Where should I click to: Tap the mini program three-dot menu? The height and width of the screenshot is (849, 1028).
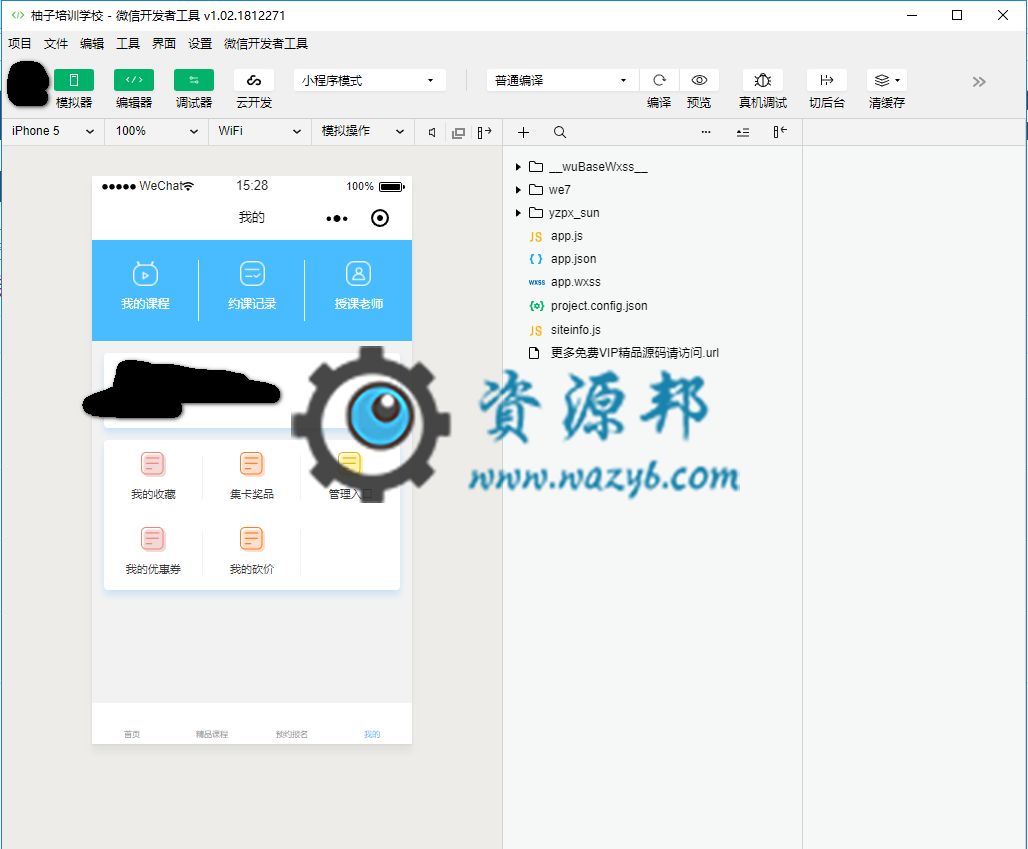coord(337,218)
